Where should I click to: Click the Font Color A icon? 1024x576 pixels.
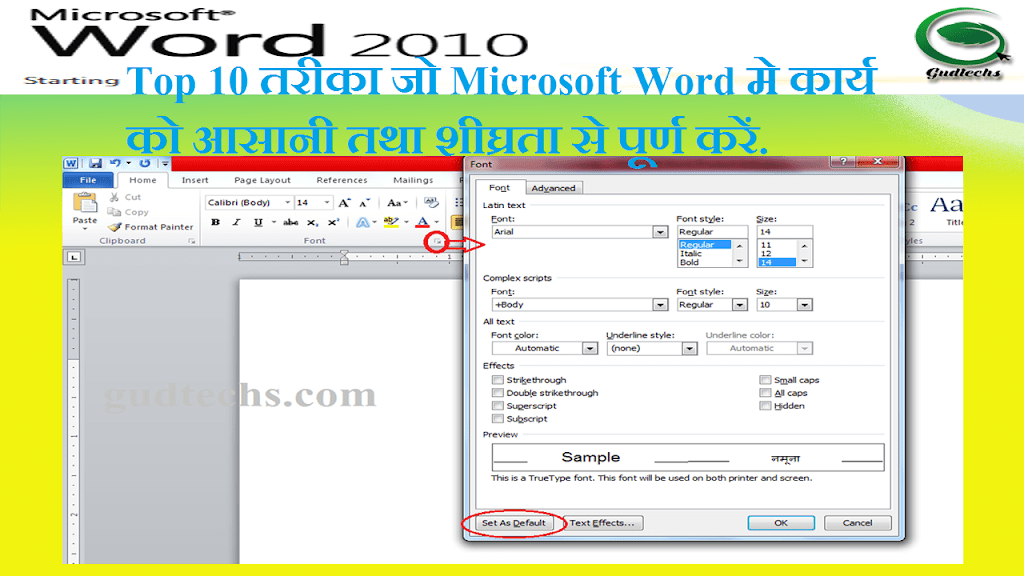[x=423, y=222]
